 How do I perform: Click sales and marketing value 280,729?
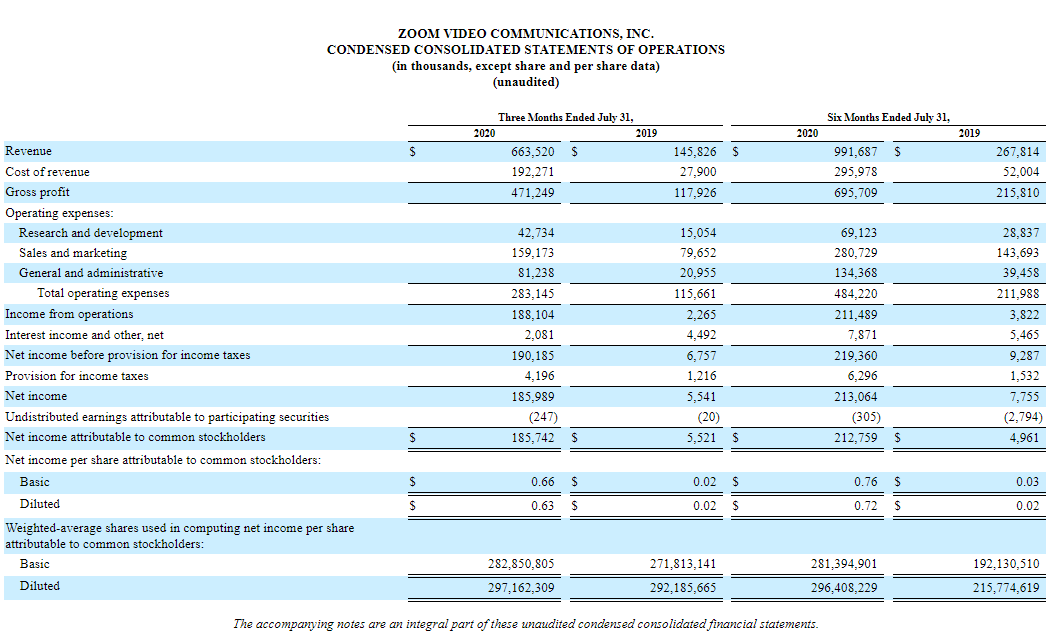click(x=856, y=253)
